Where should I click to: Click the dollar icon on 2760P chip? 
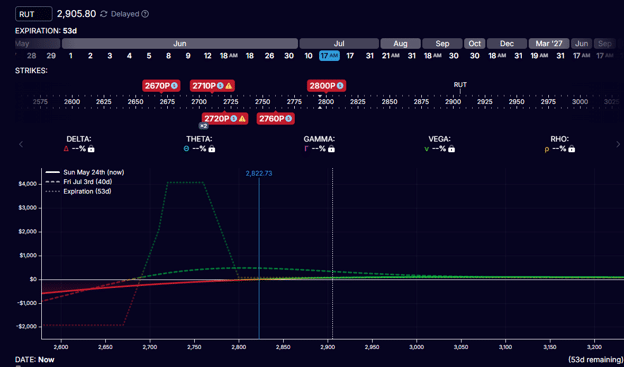pos(289,119)
